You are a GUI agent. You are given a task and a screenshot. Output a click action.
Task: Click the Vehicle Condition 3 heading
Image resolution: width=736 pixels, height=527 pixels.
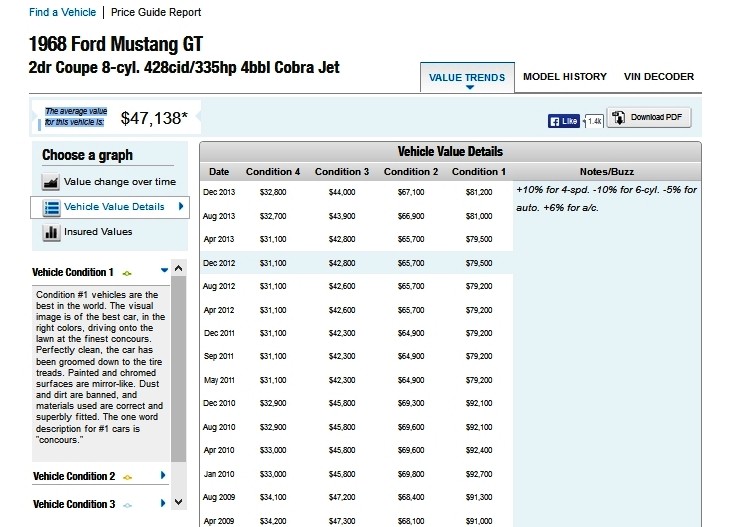pos(74,504)
